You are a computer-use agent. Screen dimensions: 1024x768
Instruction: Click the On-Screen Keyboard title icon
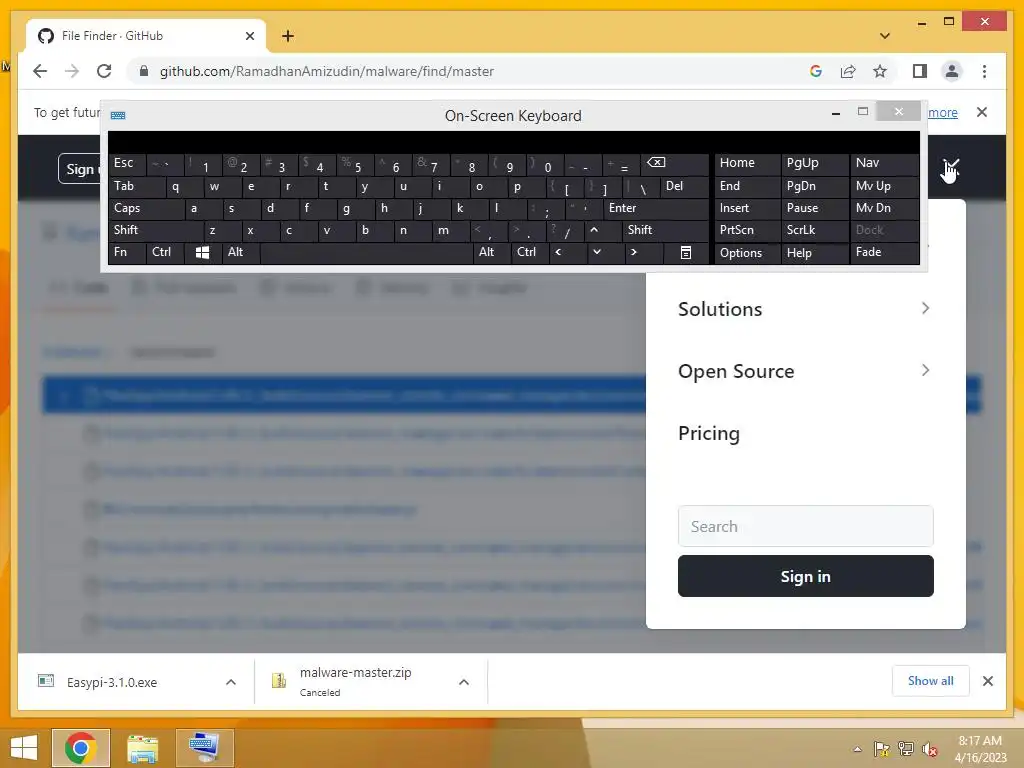118,116
